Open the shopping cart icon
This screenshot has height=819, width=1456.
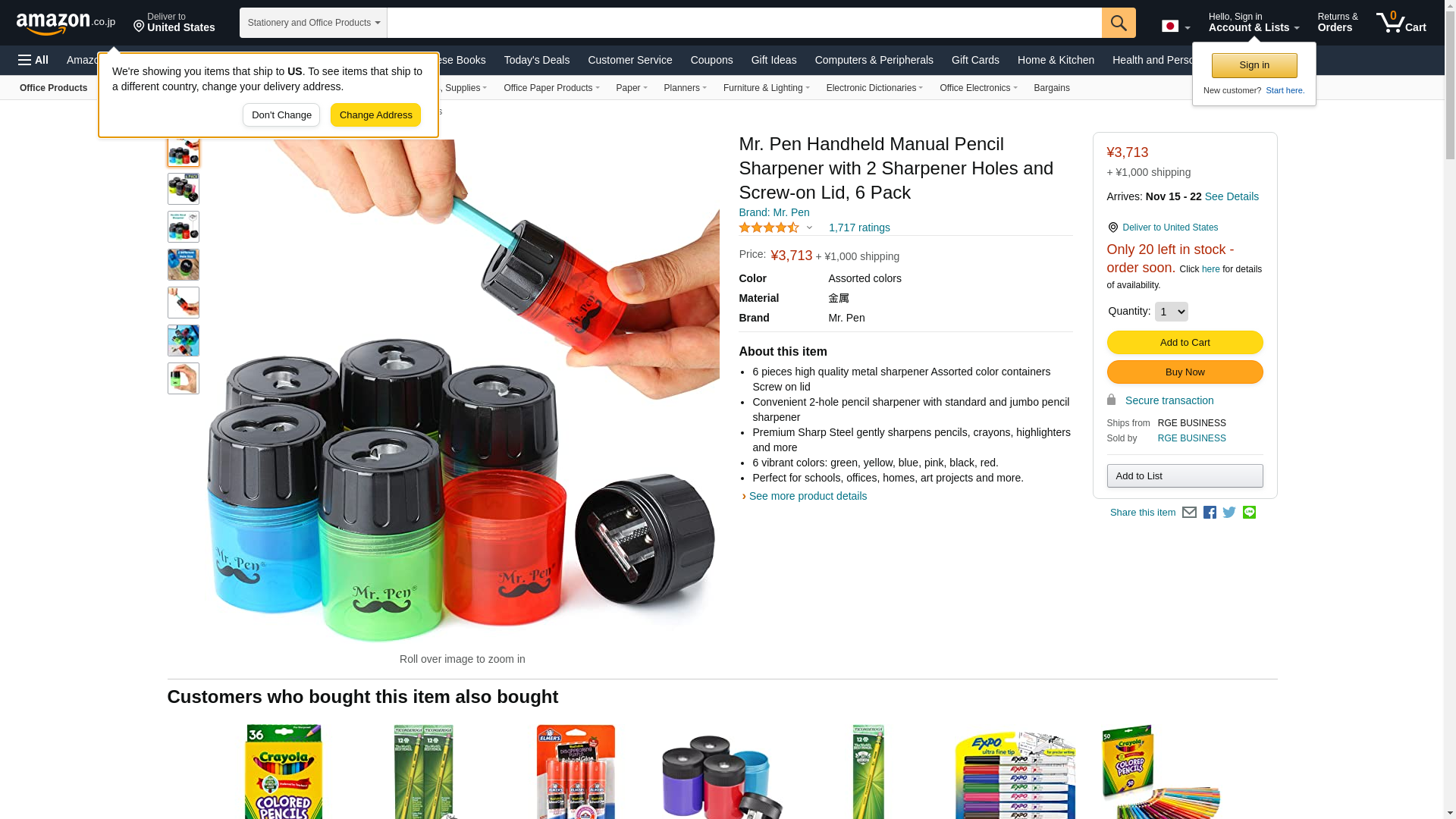tap(1401, 23)
